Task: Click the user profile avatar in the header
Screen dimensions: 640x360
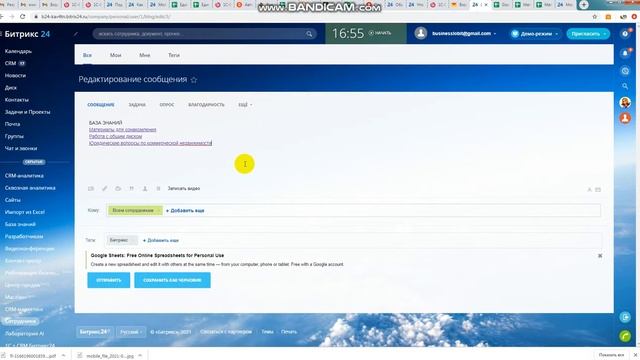Action: (x=421, y=33)
